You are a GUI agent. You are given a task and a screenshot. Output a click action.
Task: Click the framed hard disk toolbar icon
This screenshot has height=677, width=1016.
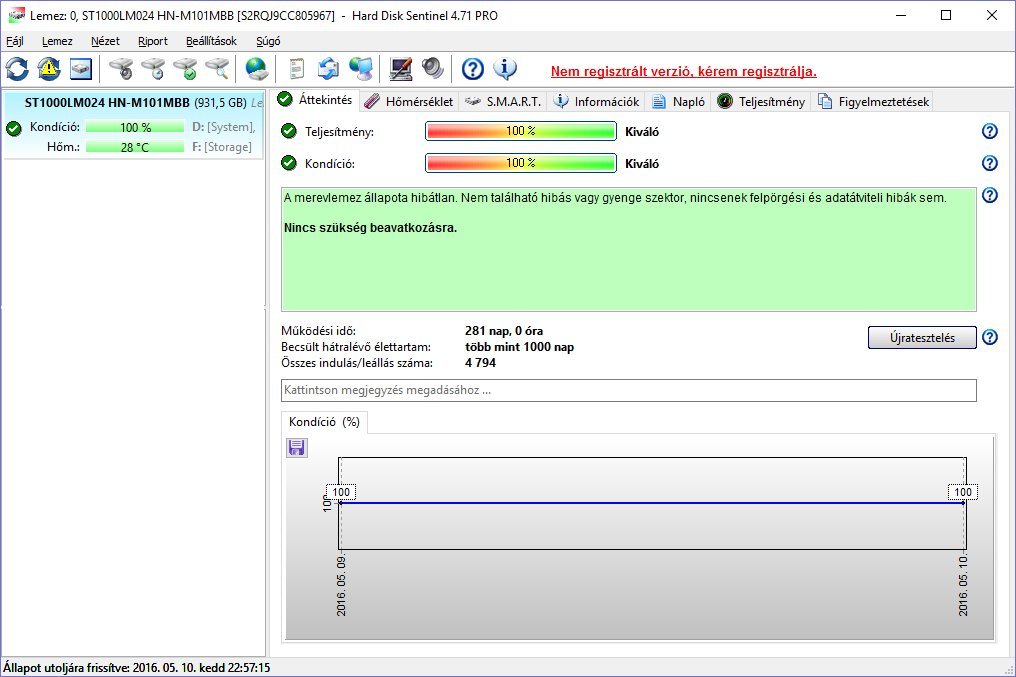[x=81, y=69]
